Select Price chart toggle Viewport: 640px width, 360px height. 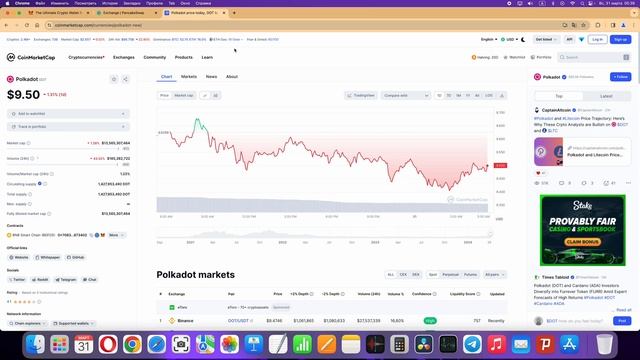click(x=164, y=96)
